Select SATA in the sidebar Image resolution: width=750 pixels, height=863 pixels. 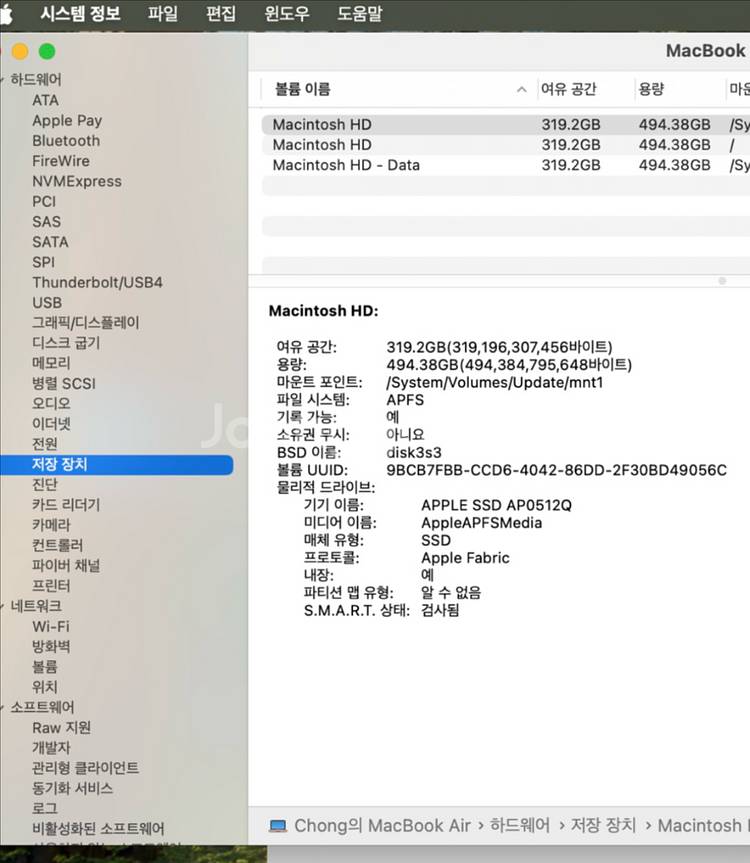pos(50,242)
